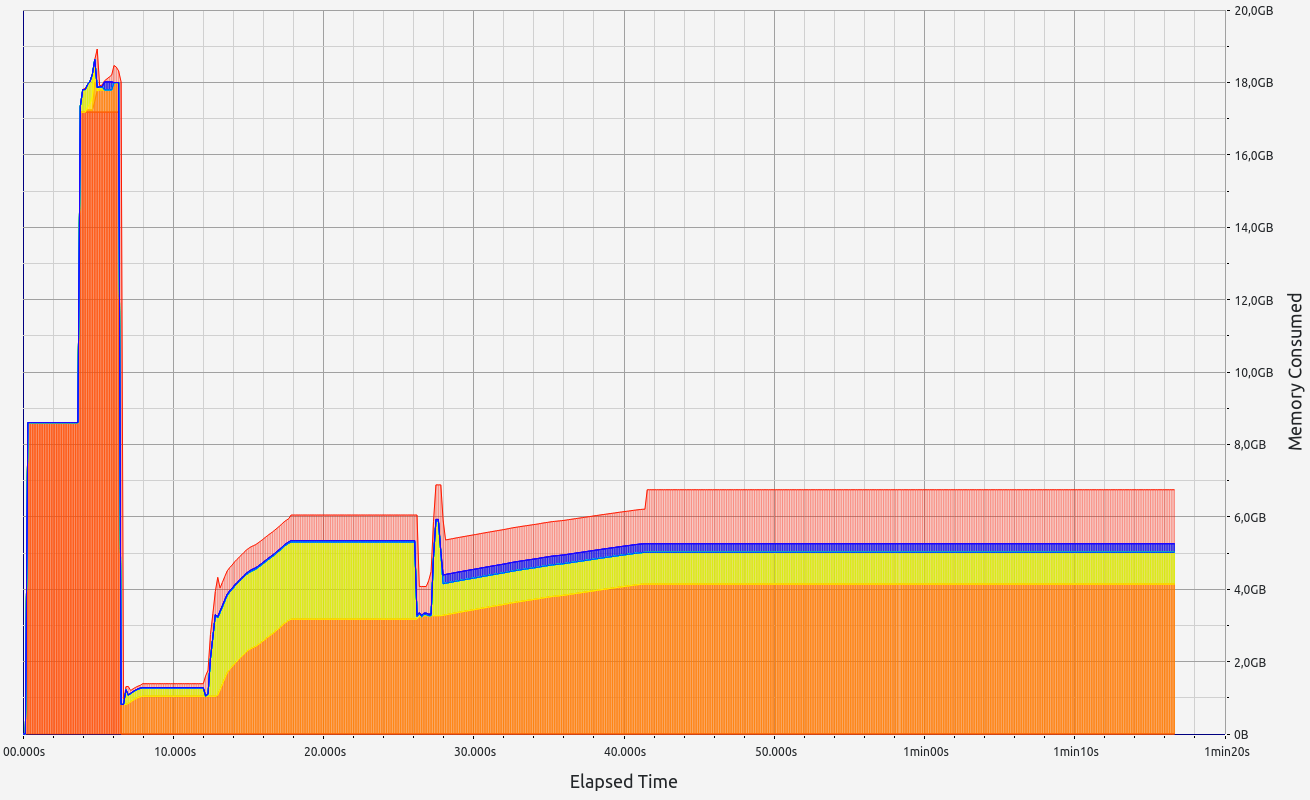1310x800 pixels.
Task: Click the 1min20s time axis label
Action: click(1226, 751)
